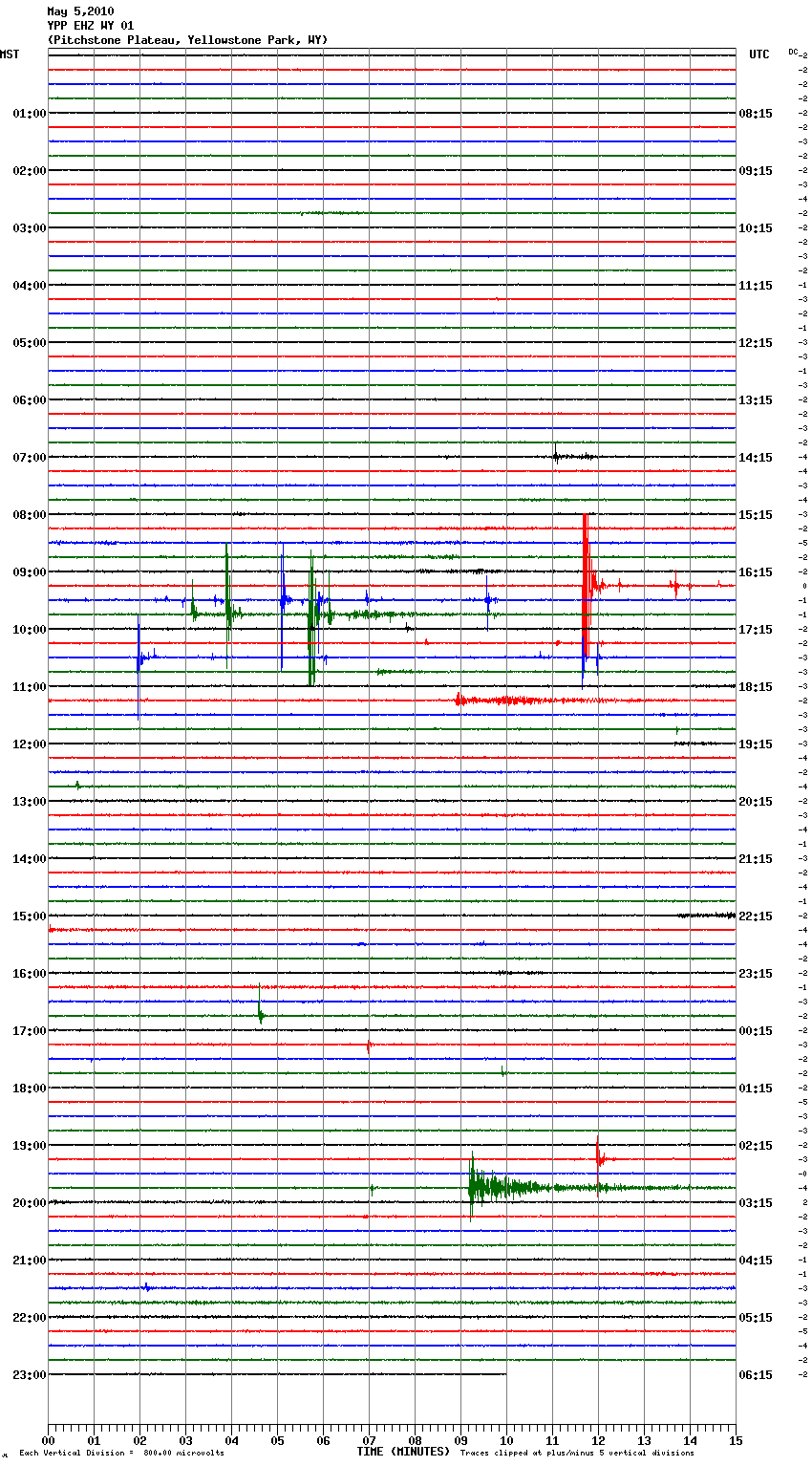Click the 21:15 UTC row label

coord(756,859)
